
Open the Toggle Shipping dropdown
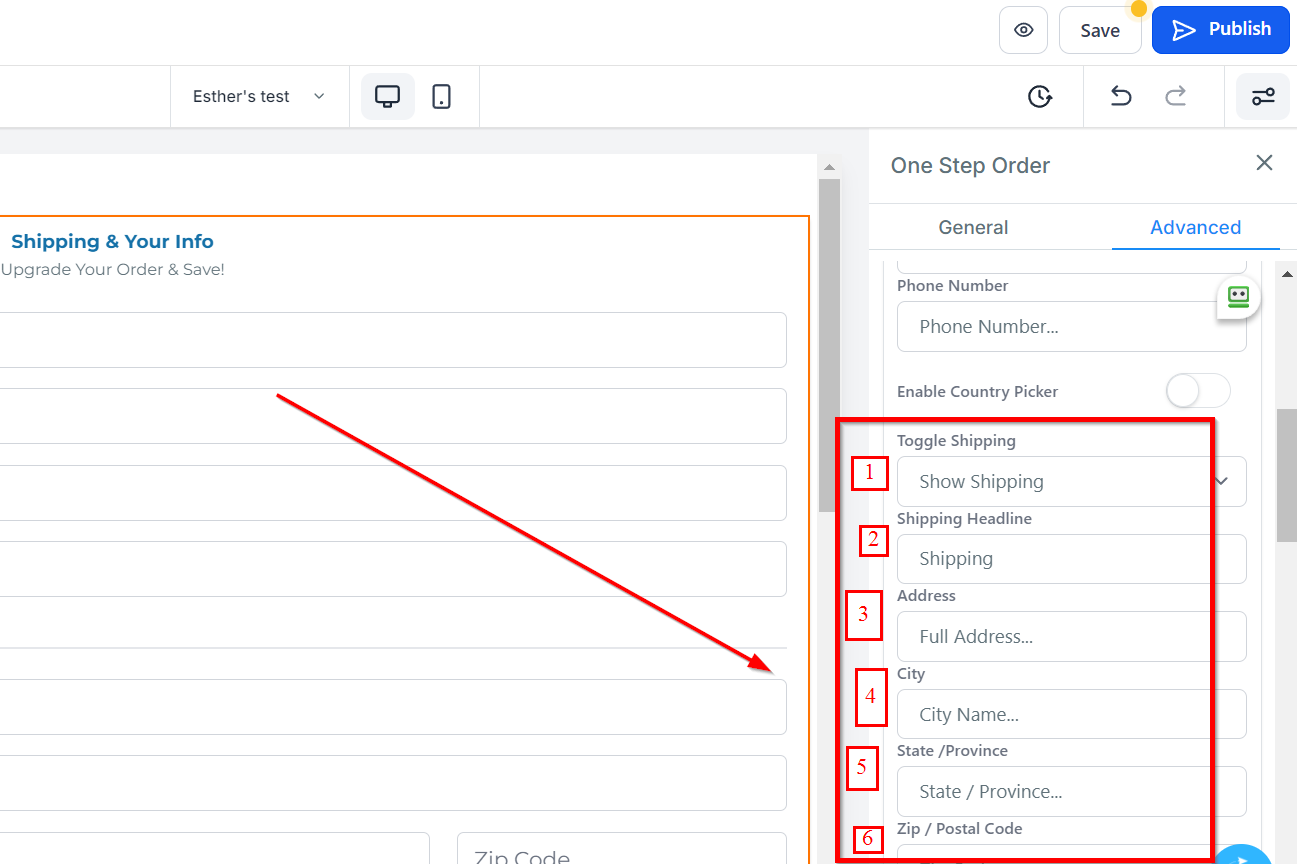[1071, 482]
